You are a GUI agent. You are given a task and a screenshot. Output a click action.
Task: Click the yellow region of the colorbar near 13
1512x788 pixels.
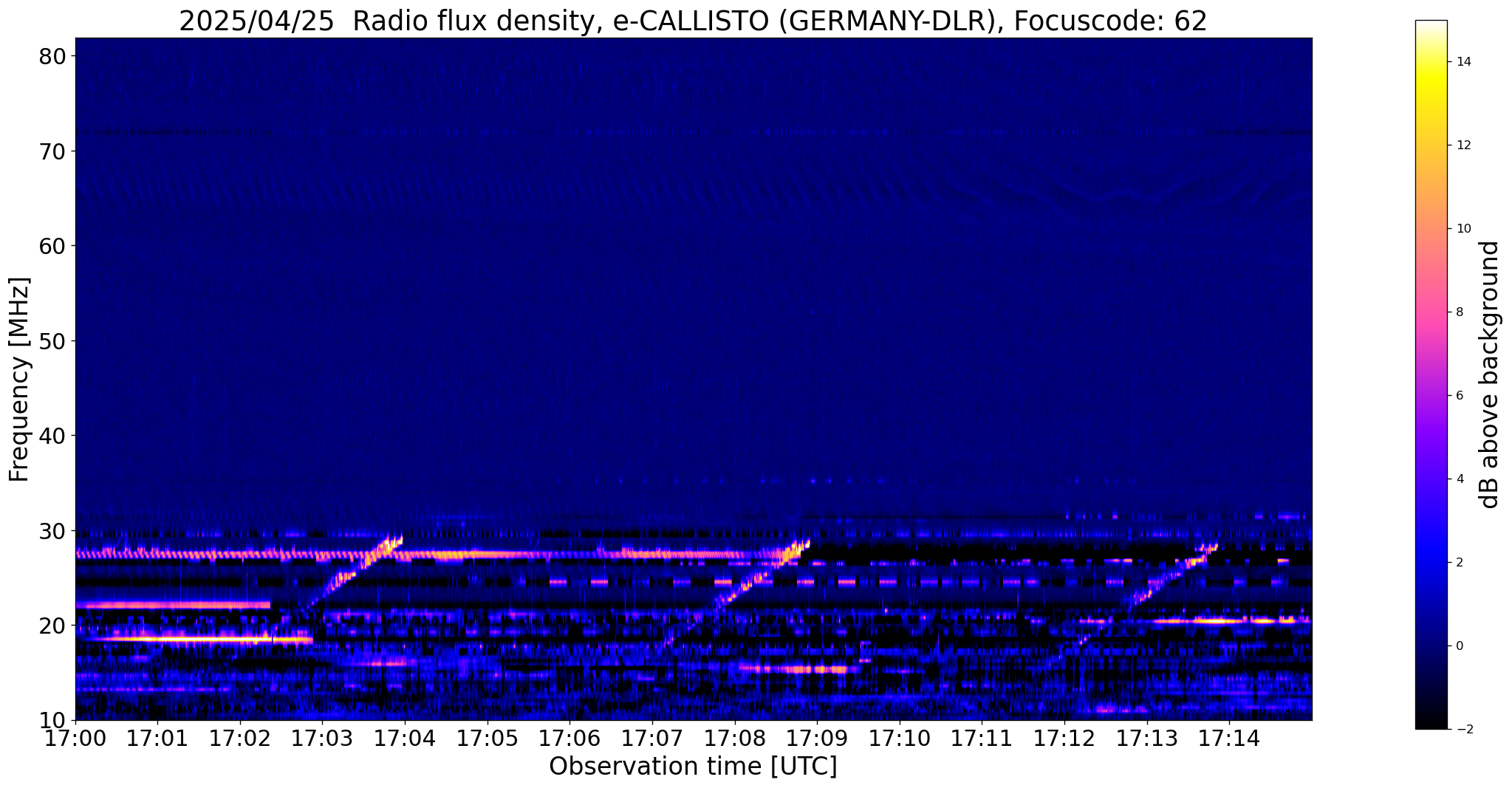coord(1431,103)
